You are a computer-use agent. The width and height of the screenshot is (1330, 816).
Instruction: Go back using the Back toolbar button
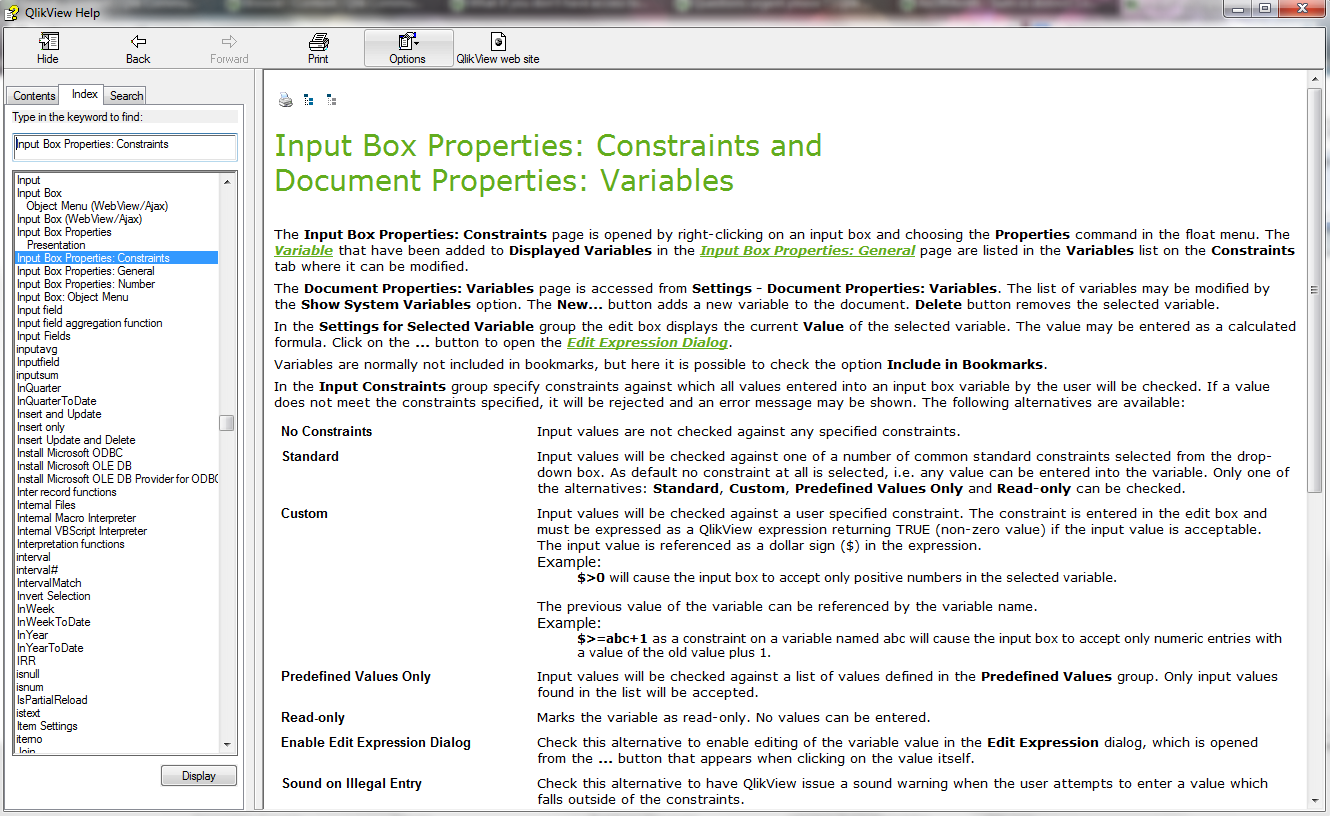138,48
